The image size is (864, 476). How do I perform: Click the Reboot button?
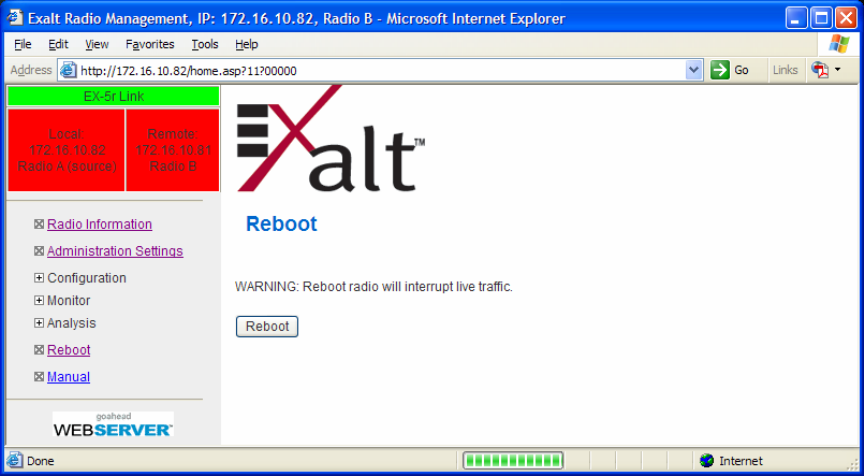[x=267, y=326]
